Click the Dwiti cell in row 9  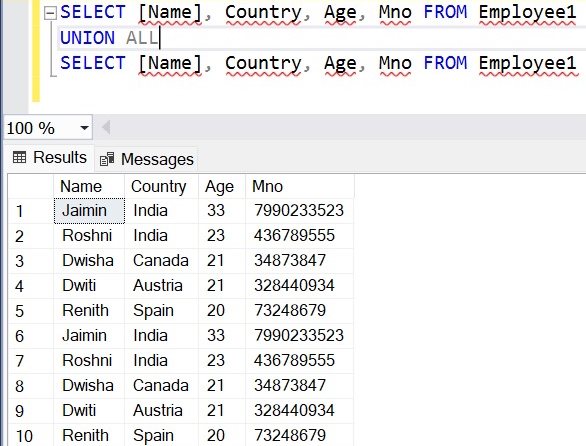tap(89, 411)
